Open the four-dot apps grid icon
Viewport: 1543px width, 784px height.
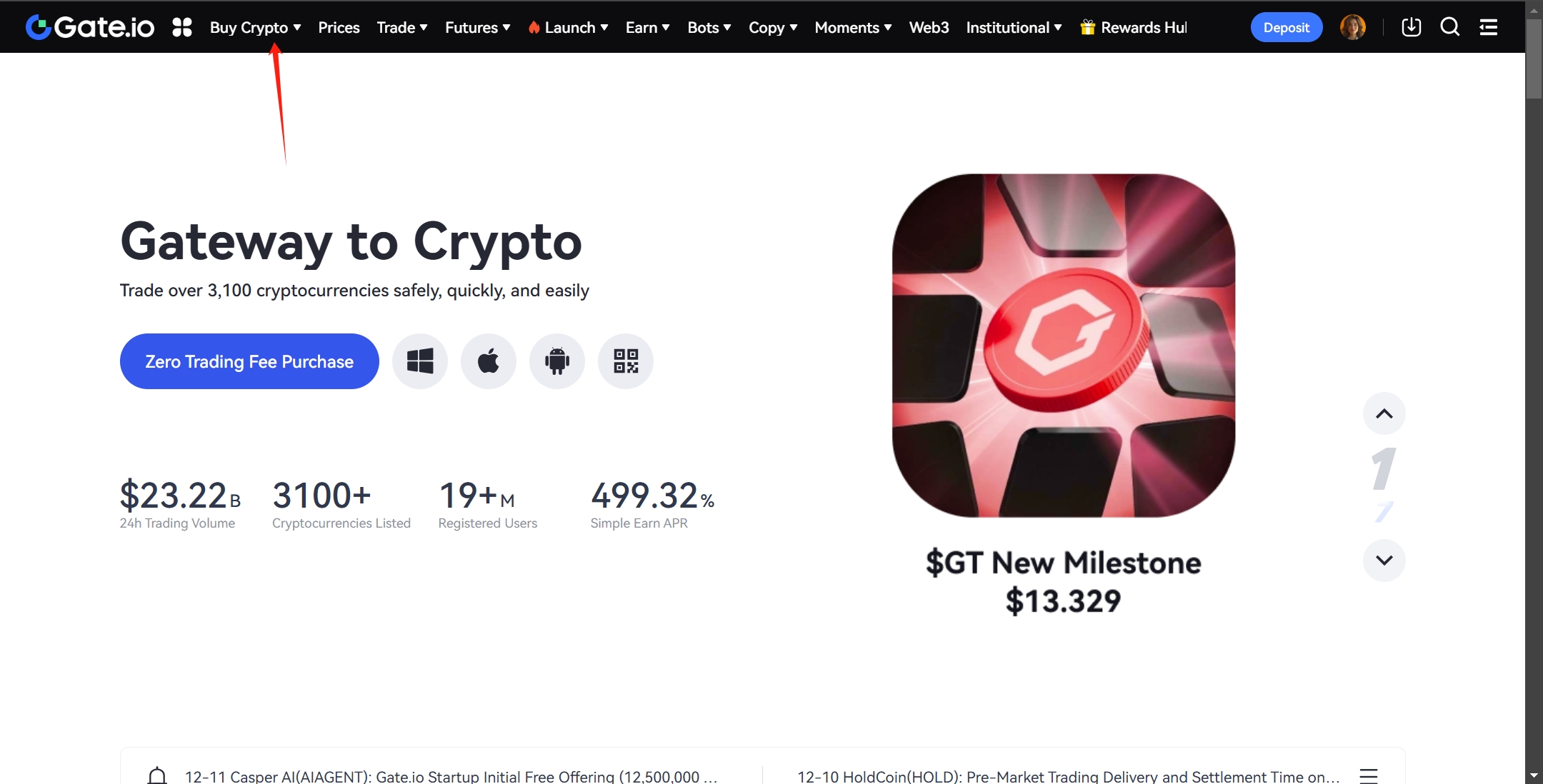(182, 27)
